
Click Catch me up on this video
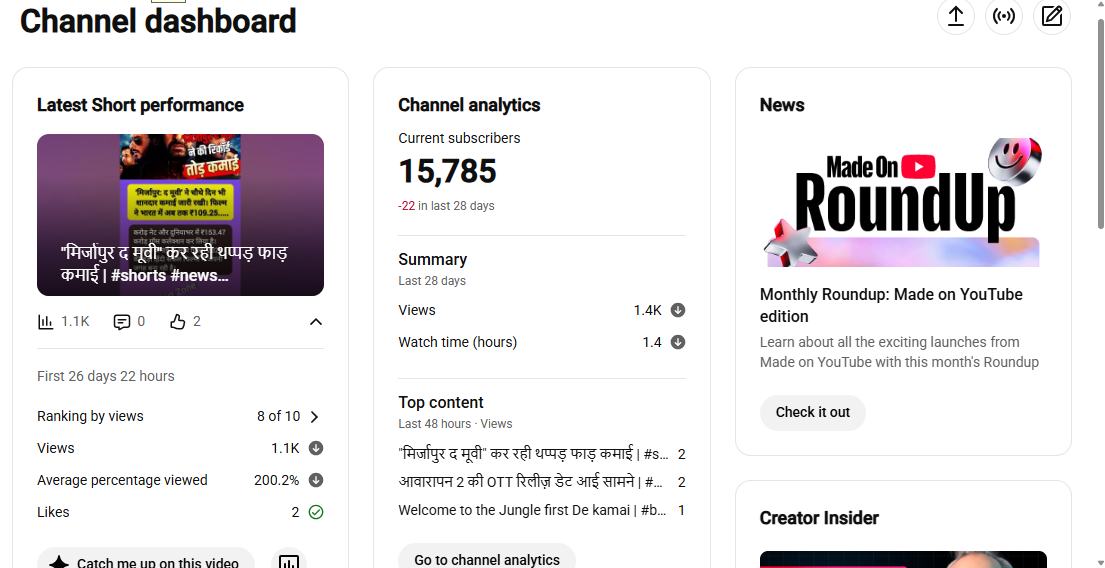point(146,560)
